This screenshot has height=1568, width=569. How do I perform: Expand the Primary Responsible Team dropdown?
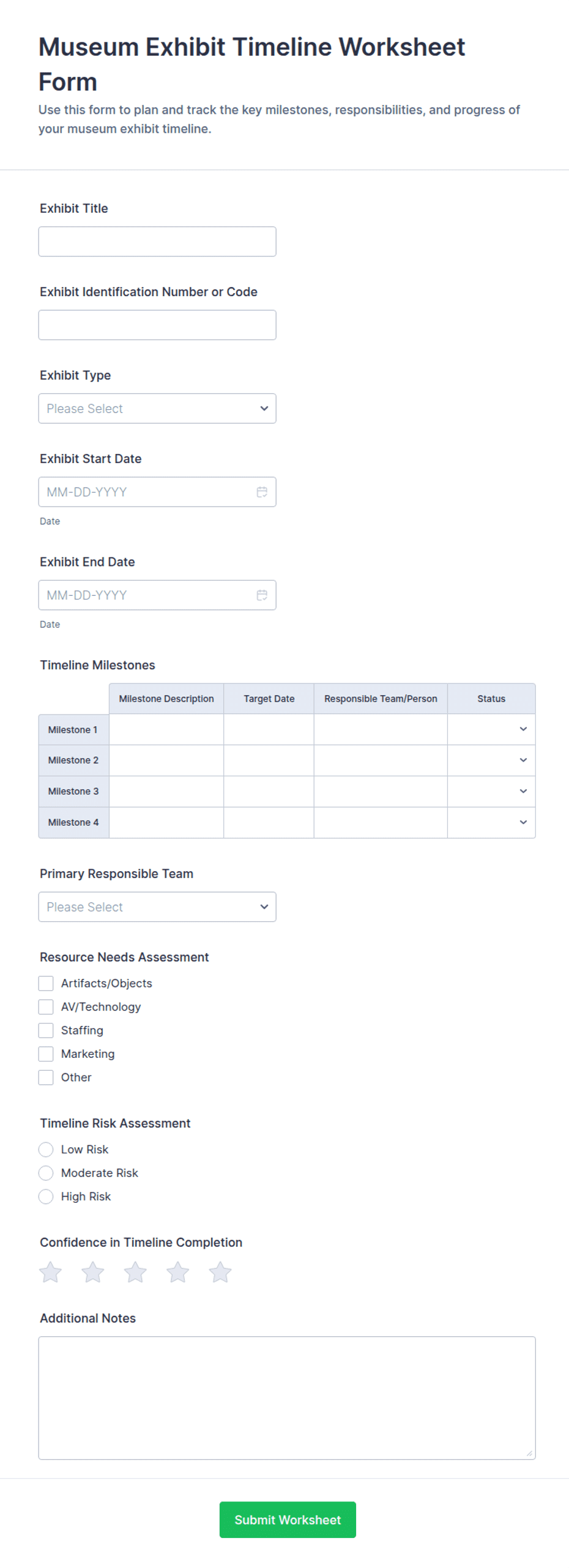(x=157, y=907)
